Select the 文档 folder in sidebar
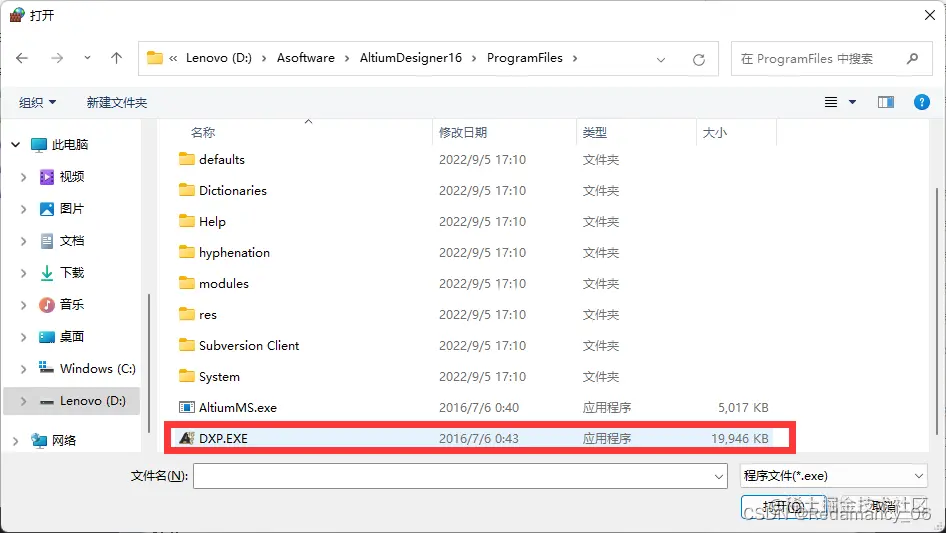The height and width of the screenshot is (533, 946). (72, 240)
